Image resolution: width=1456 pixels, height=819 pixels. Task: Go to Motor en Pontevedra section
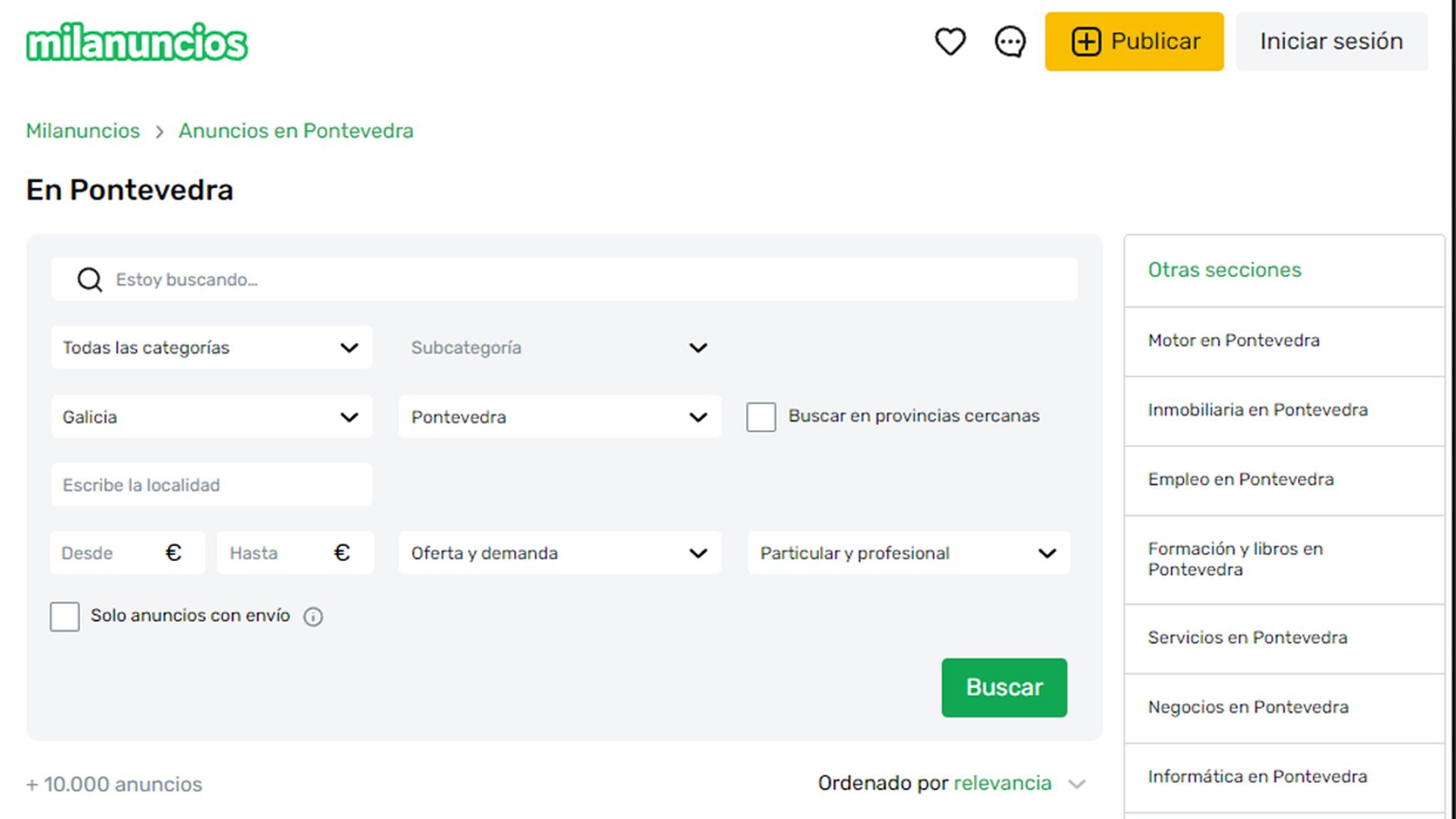(1234, 340)
